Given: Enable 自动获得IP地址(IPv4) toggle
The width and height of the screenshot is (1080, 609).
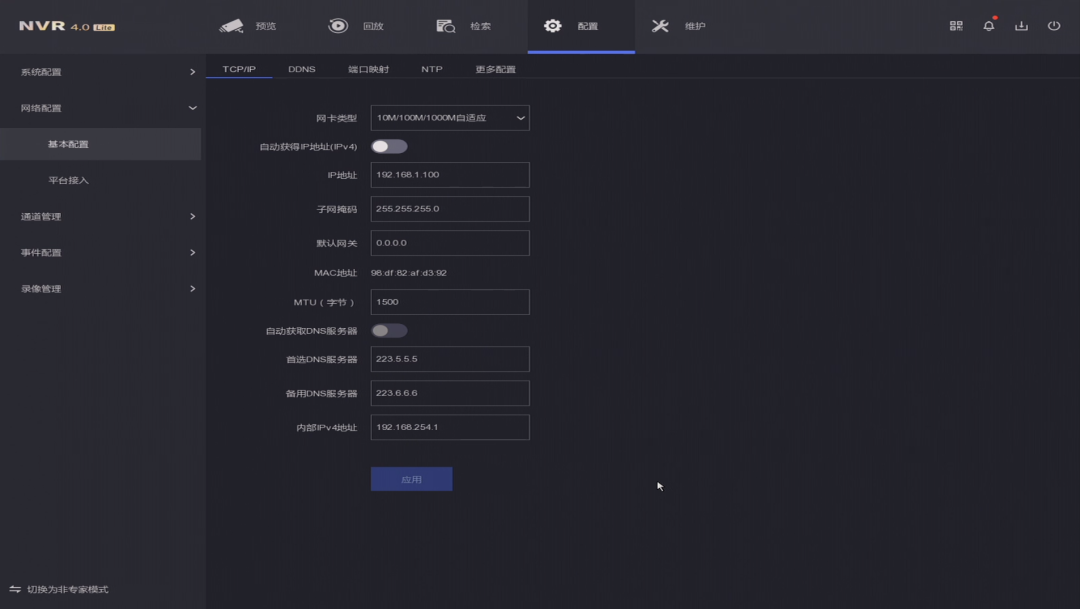Looking at the screenshot, I should pyautogui.click(x=388, y=146).
